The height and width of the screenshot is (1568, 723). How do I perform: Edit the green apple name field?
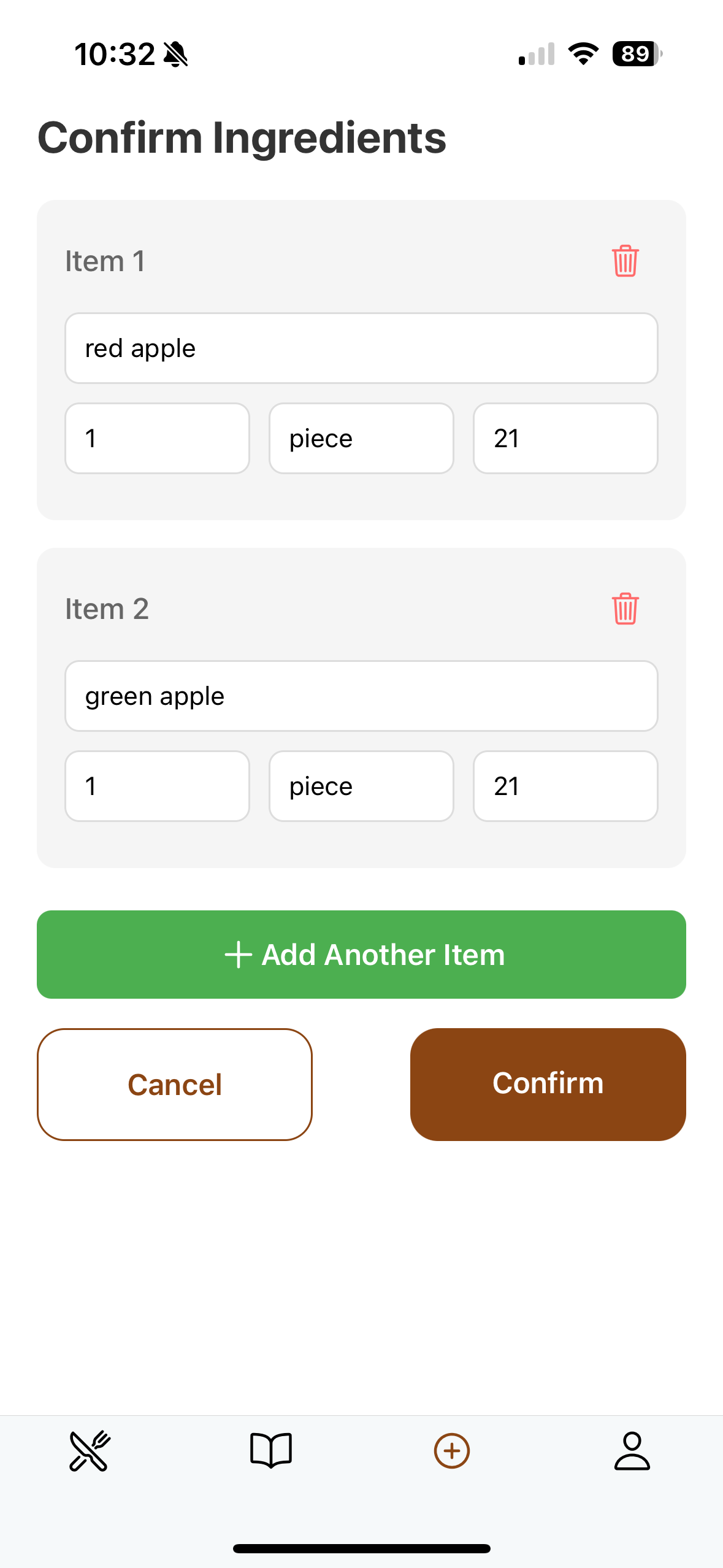(361, 696)
